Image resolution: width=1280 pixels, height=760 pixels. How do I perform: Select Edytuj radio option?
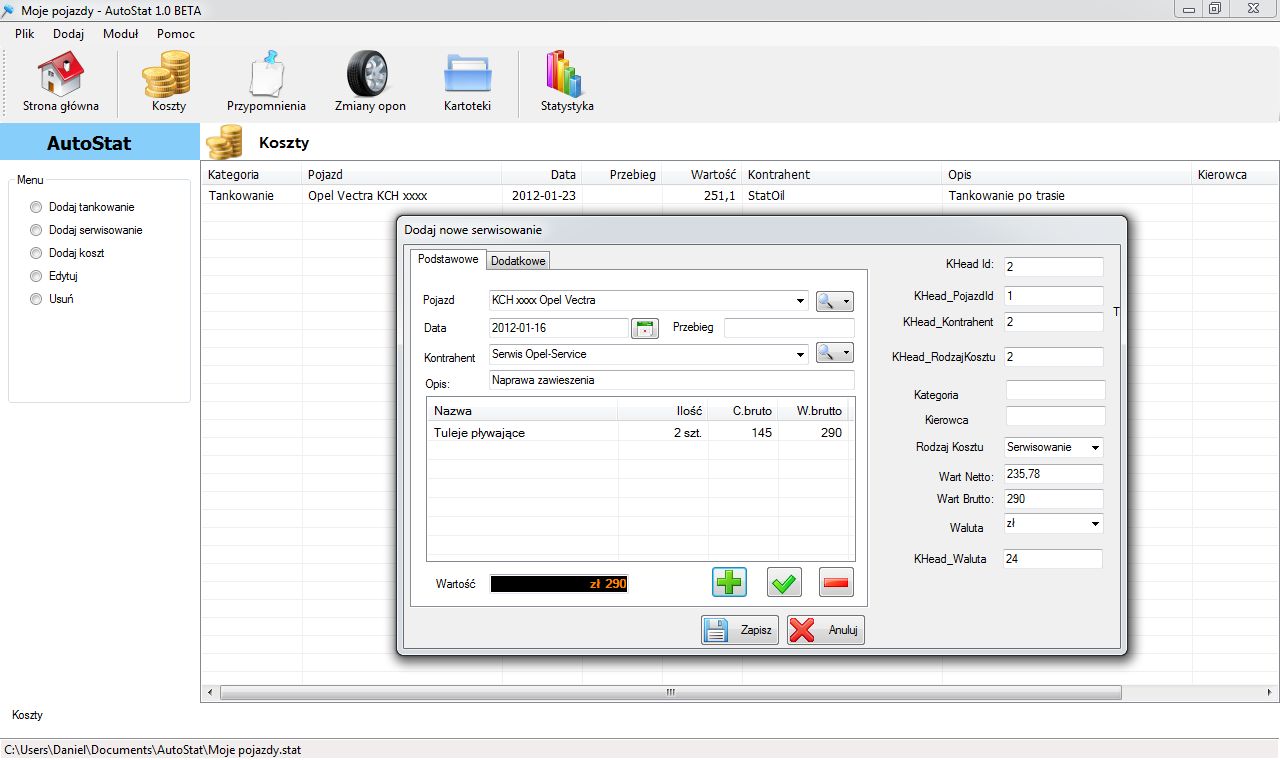coord(37,276)
